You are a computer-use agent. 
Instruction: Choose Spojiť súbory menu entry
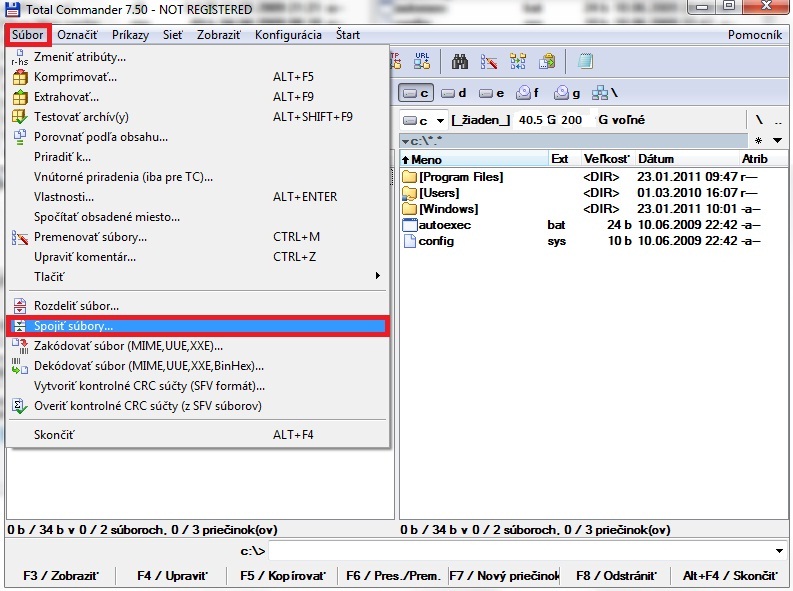click(x=197, y=326)
